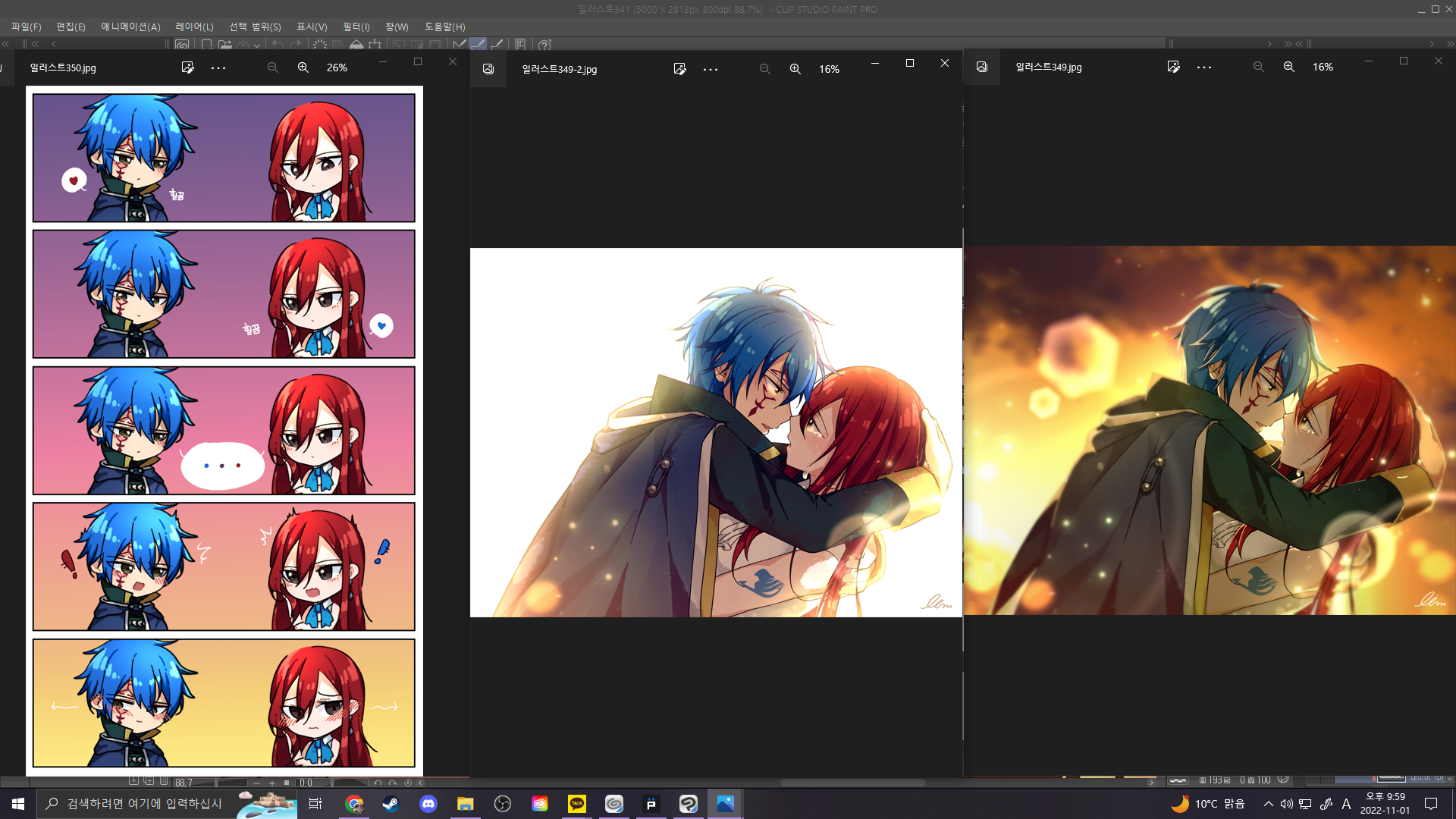Click the Undo arrow in command bar

278,45
